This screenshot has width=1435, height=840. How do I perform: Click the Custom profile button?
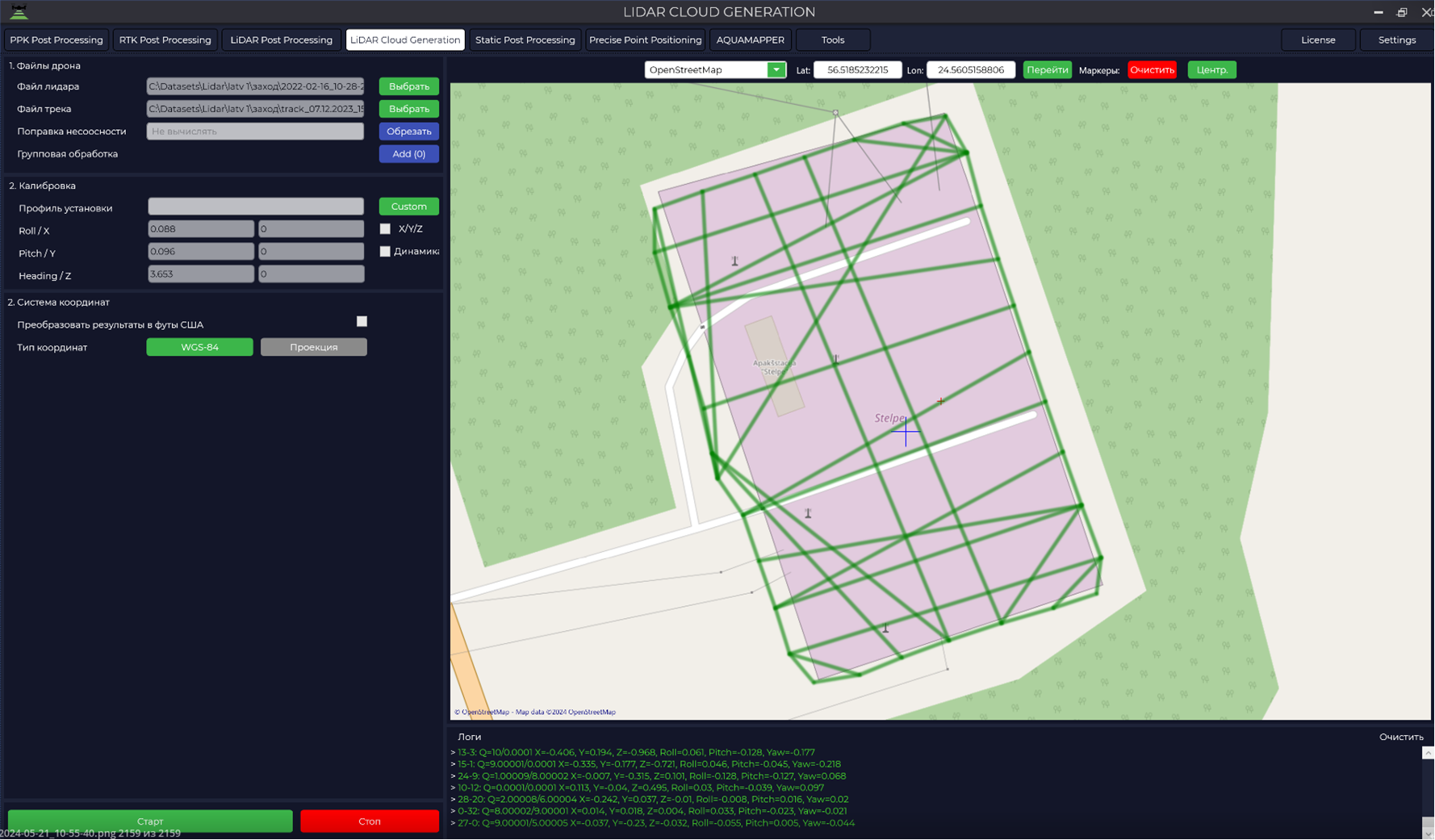(409, 207)
